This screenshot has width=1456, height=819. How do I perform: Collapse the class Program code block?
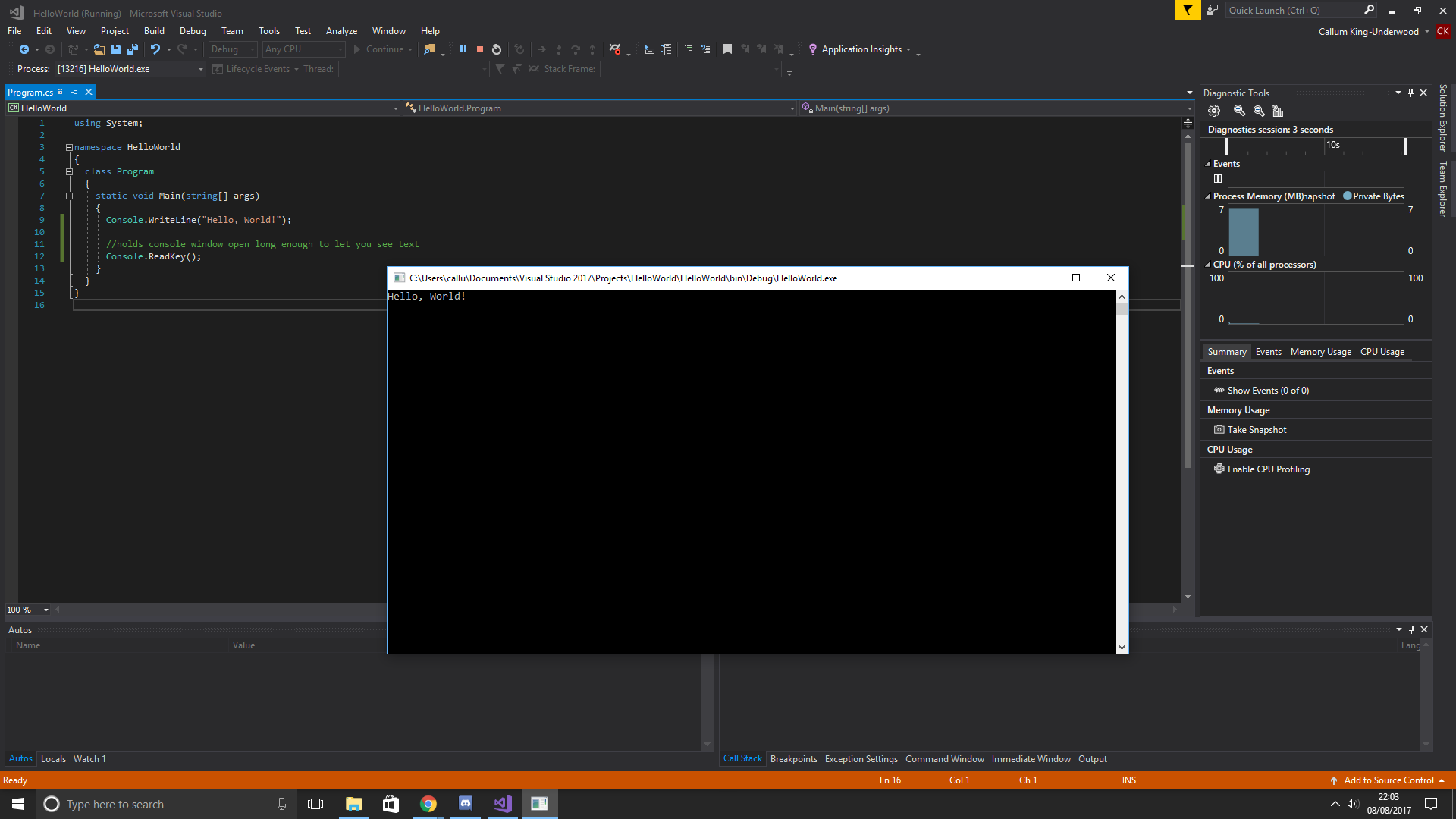click(69, 171)
